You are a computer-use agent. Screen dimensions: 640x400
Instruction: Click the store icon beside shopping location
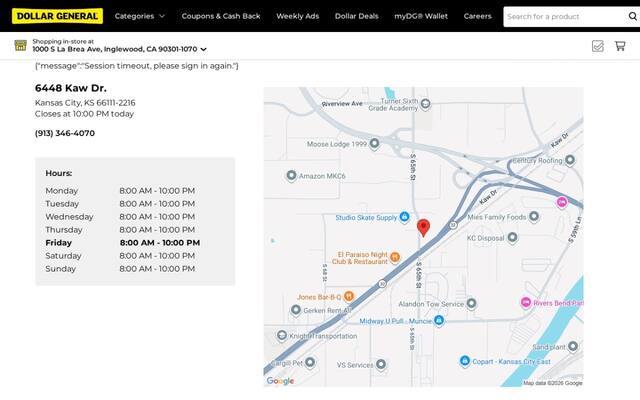point(20,45)
